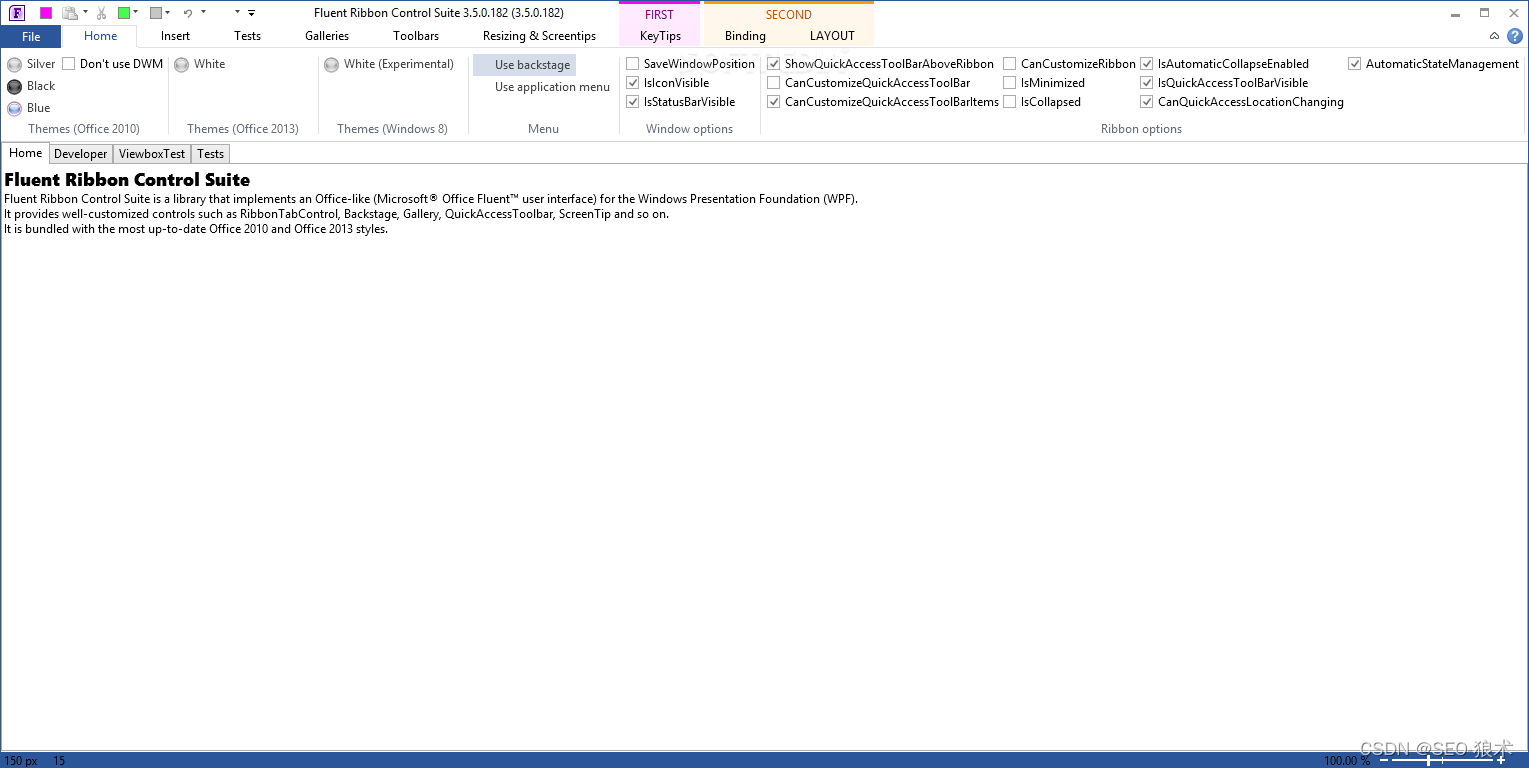Viewport: 1529px width, 768px height.
Task: Open Help with the blue question mark
Action: 1514,36
